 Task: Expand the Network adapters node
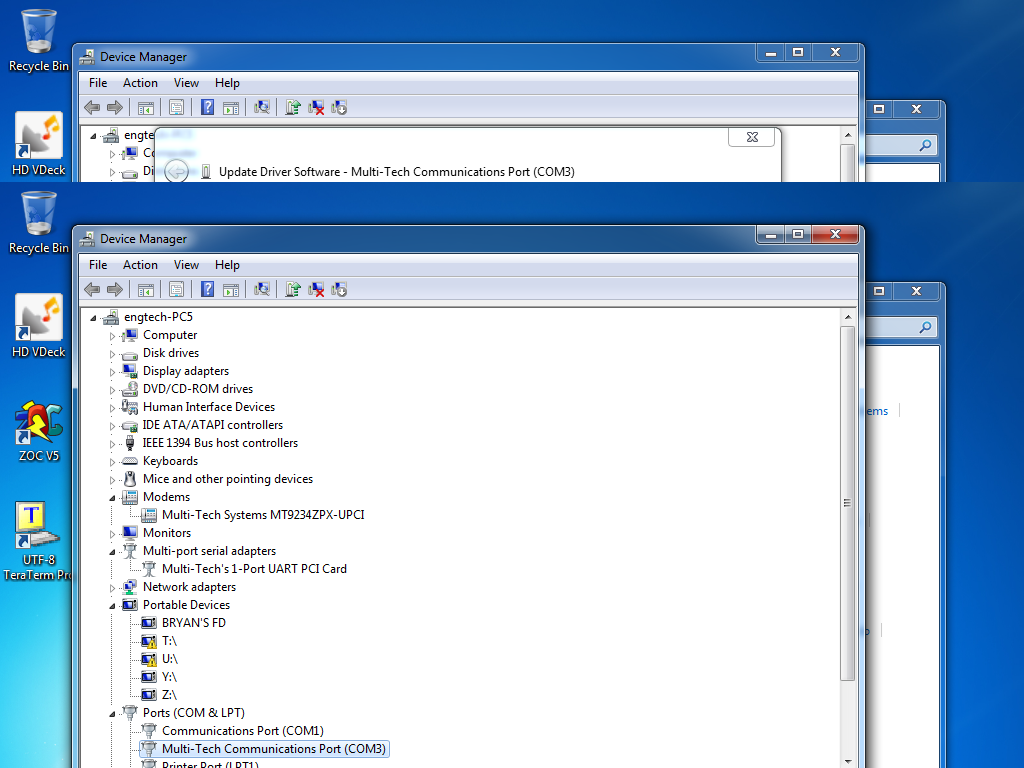click(113, 588)
